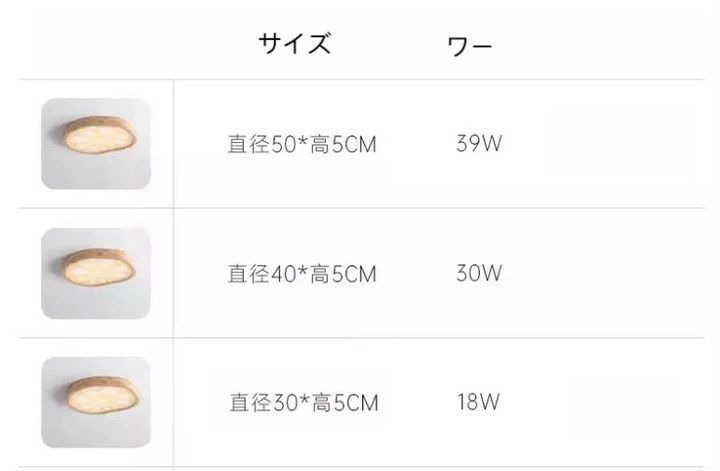This screenshot has width=720, height=471.
Task: Click the サイズ column header
Action: pos(294,44)
